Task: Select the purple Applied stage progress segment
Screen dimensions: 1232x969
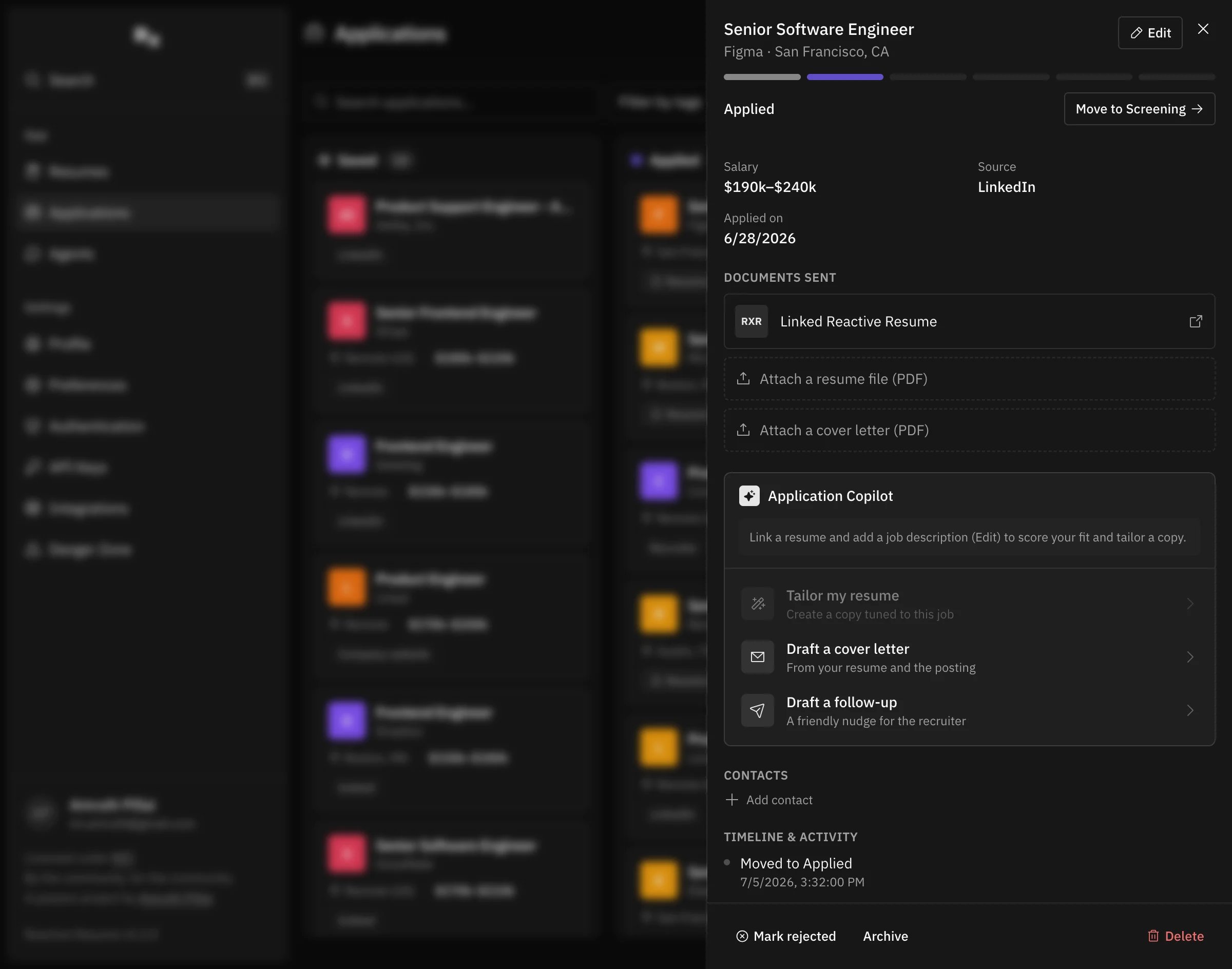Action: pos(844,77)
